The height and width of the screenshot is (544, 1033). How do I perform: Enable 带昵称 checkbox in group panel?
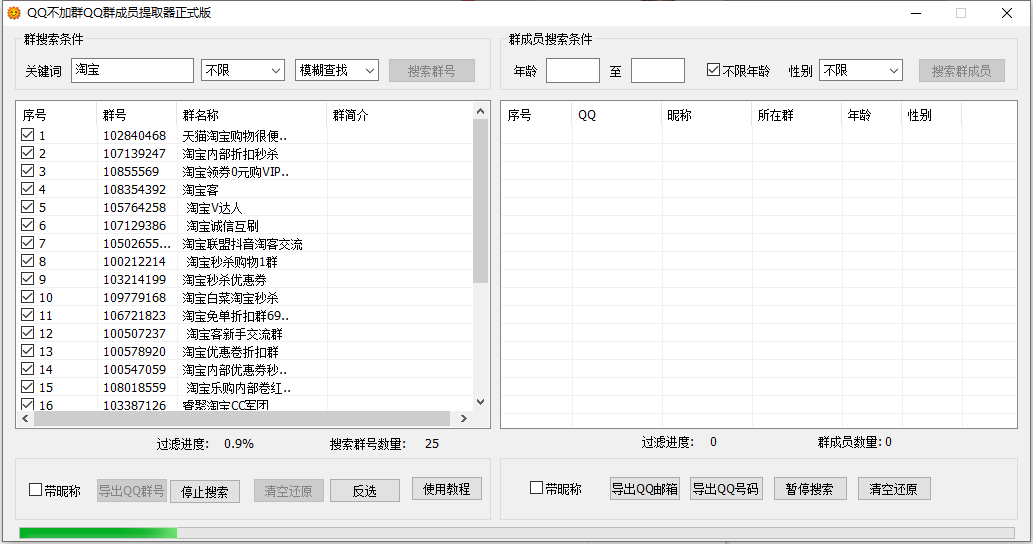click(x=36, y=490)
